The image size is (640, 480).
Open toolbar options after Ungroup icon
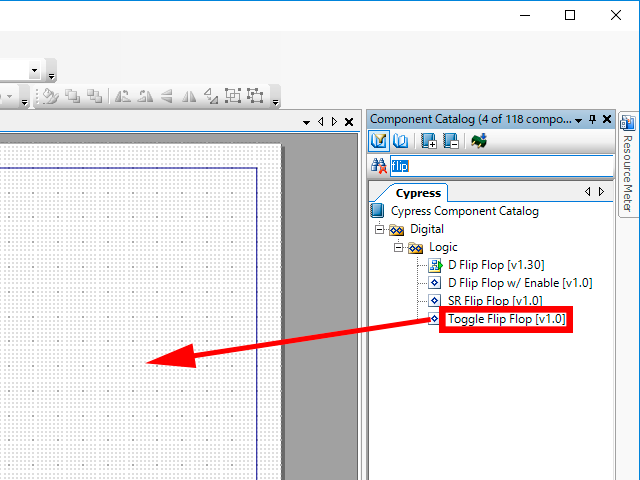click(x=276, y=102)
